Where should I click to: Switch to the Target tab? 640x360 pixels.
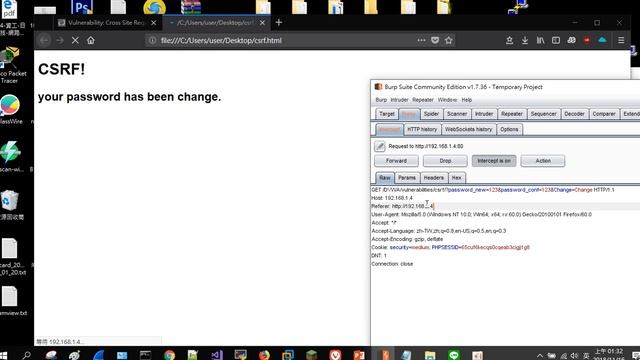point(387,114)
